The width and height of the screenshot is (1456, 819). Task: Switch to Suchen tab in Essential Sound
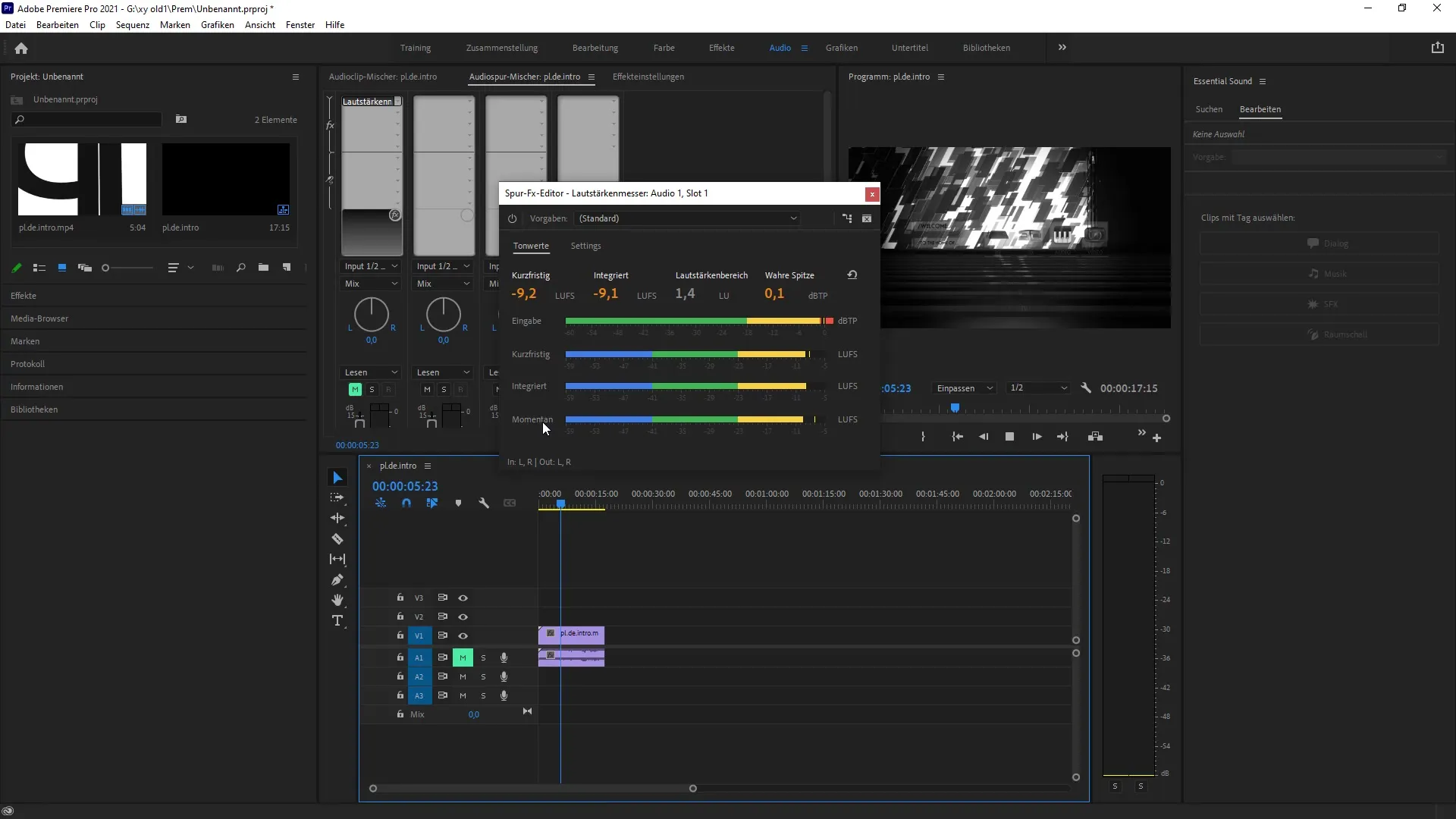click(1209, 109)
